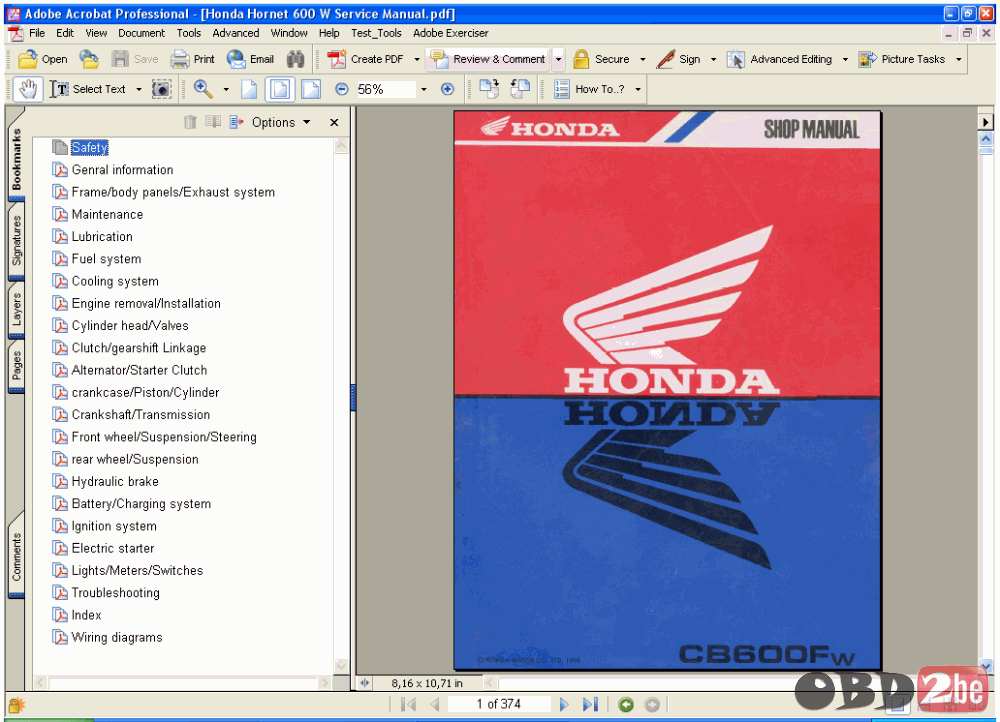Expand the Picture Tasks dropdown

pyautogui.click(x=959, y=59)
